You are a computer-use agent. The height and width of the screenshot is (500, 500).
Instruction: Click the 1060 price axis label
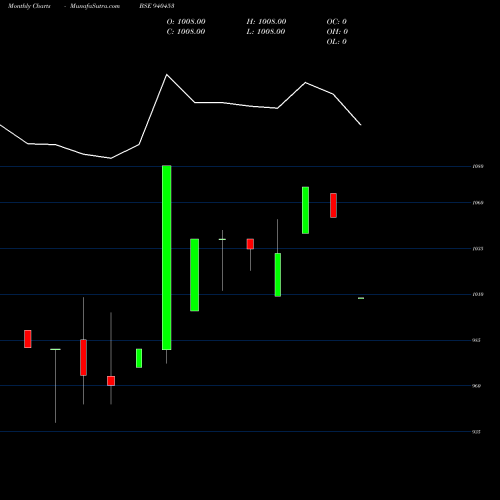(x=478, y=203)
